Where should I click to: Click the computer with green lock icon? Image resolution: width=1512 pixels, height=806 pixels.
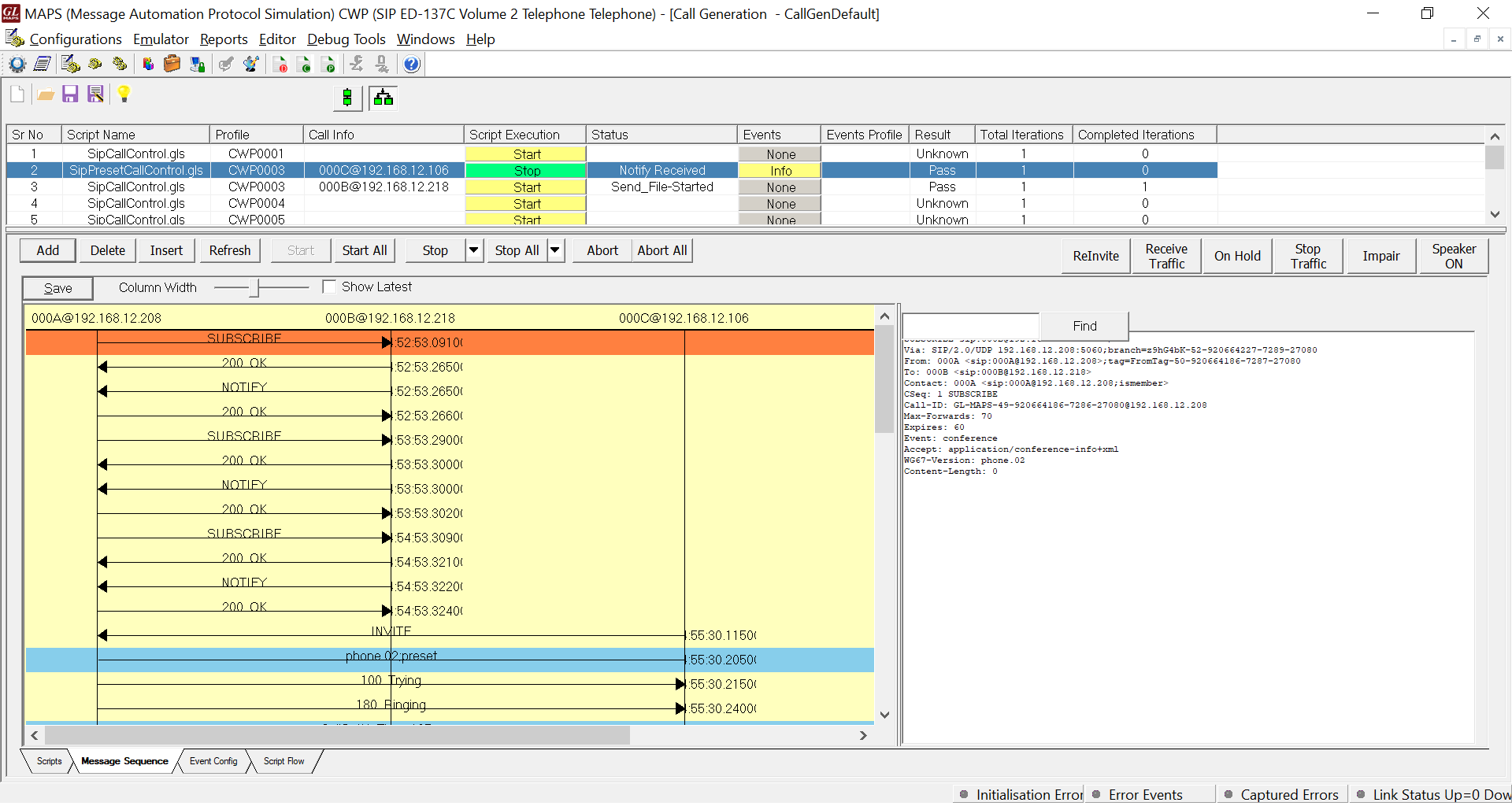[x=197, y=65]
